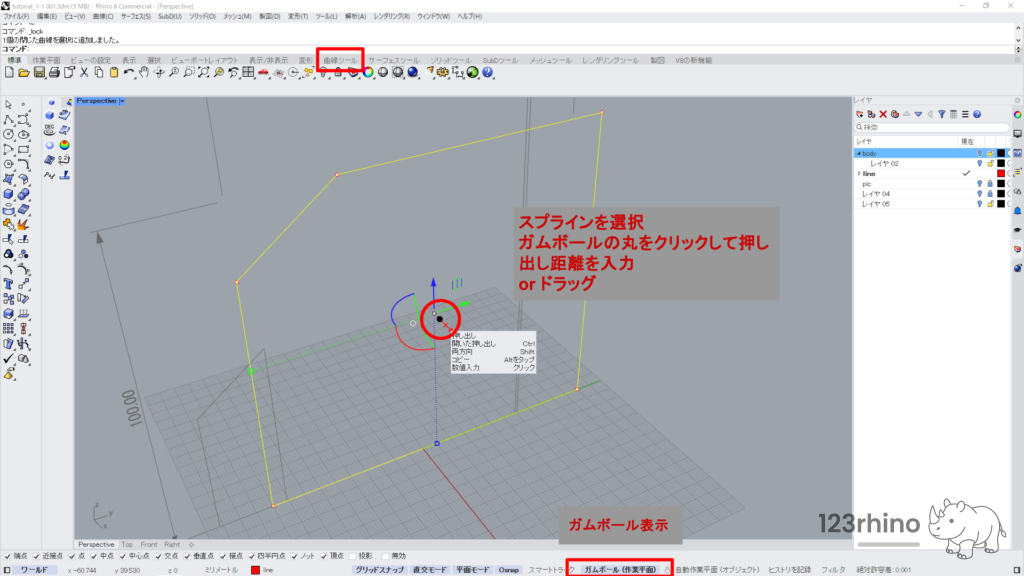The width and height of the screenshot is (1024, 576).
Task: Toggle the 直交モード status bar button
Action: (429, 570)
